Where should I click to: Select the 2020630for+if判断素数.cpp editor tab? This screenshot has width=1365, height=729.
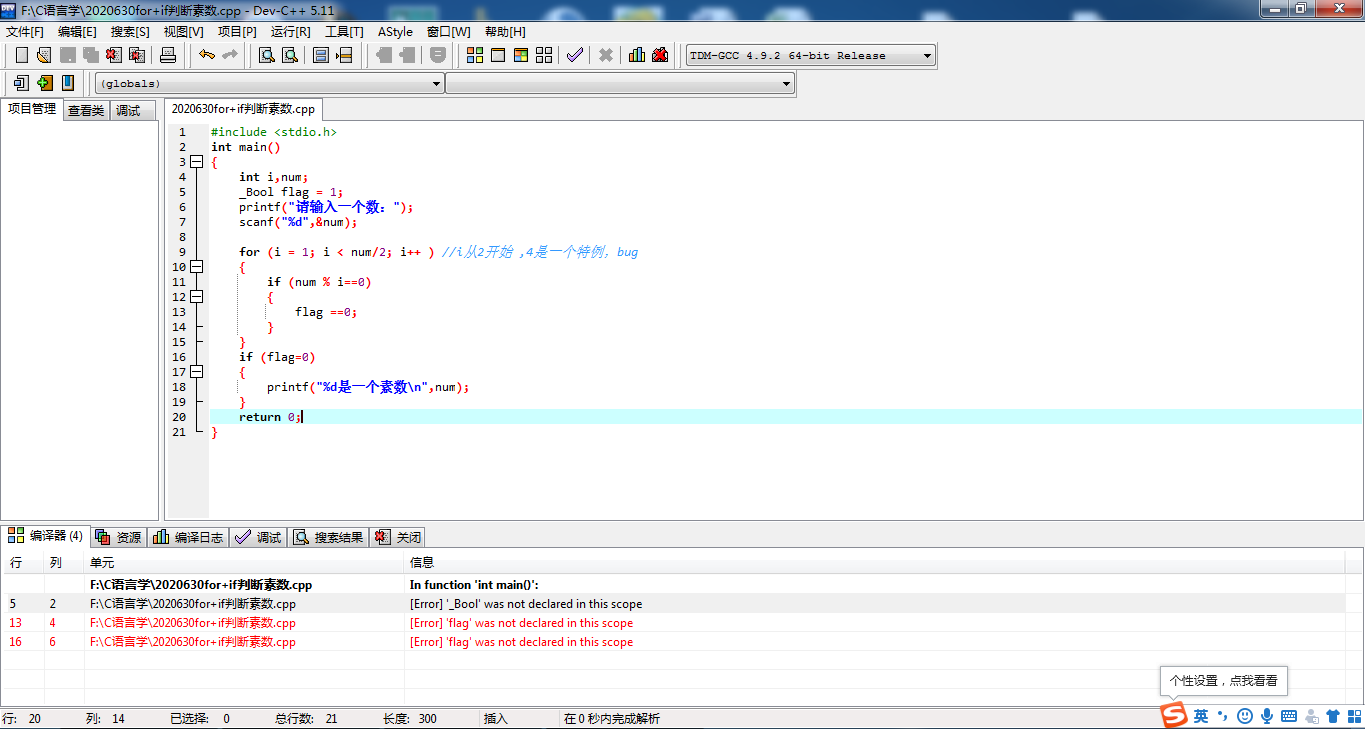pos(243,109)
